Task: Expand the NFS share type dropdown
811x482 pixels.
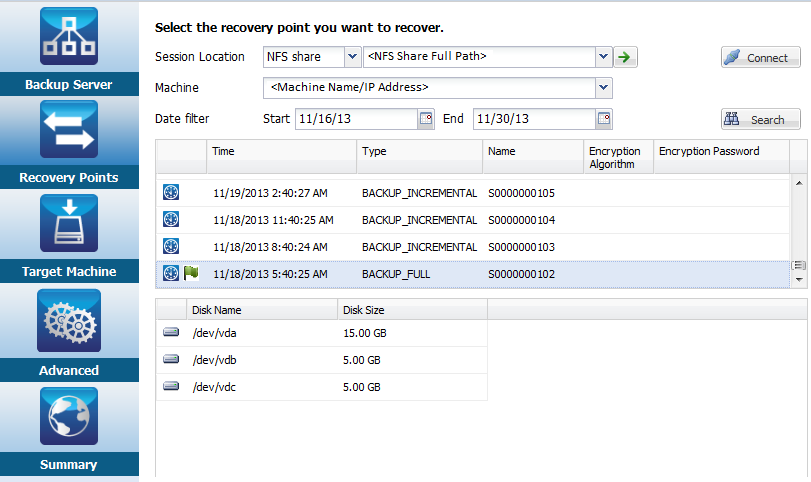Action: coord(351,57)
